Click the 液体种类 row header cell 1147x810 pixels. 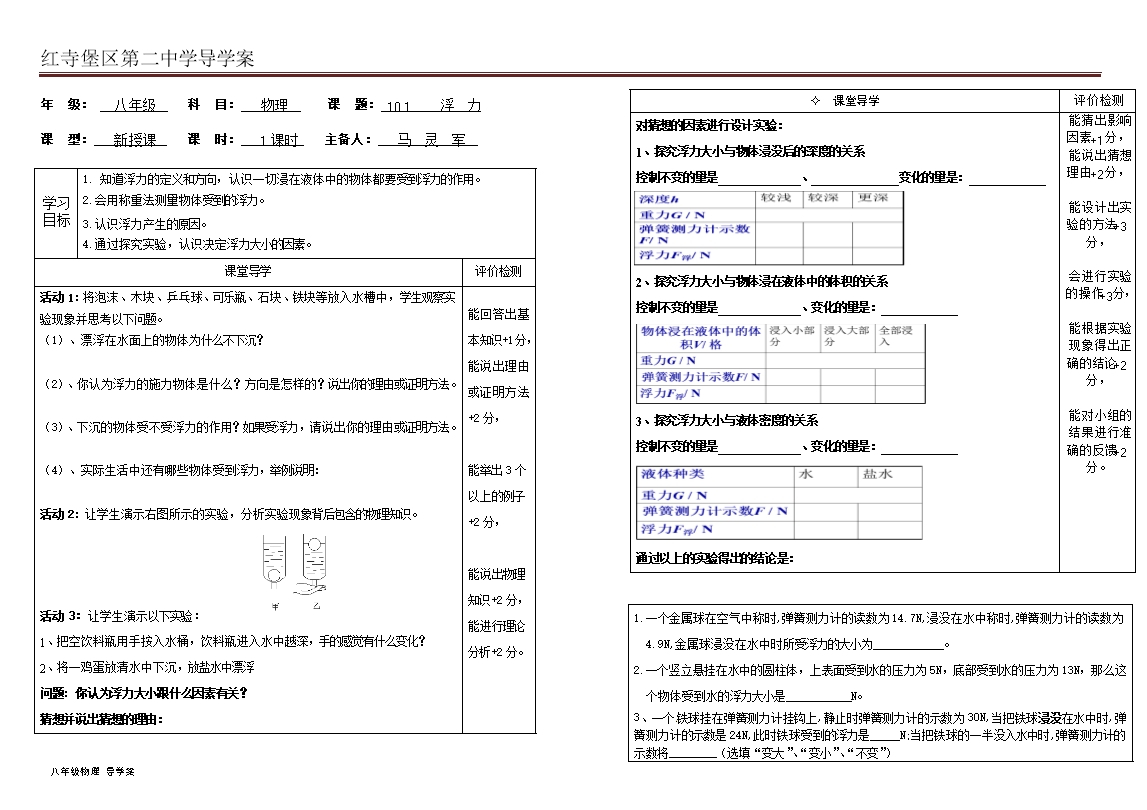coord(672,474)
